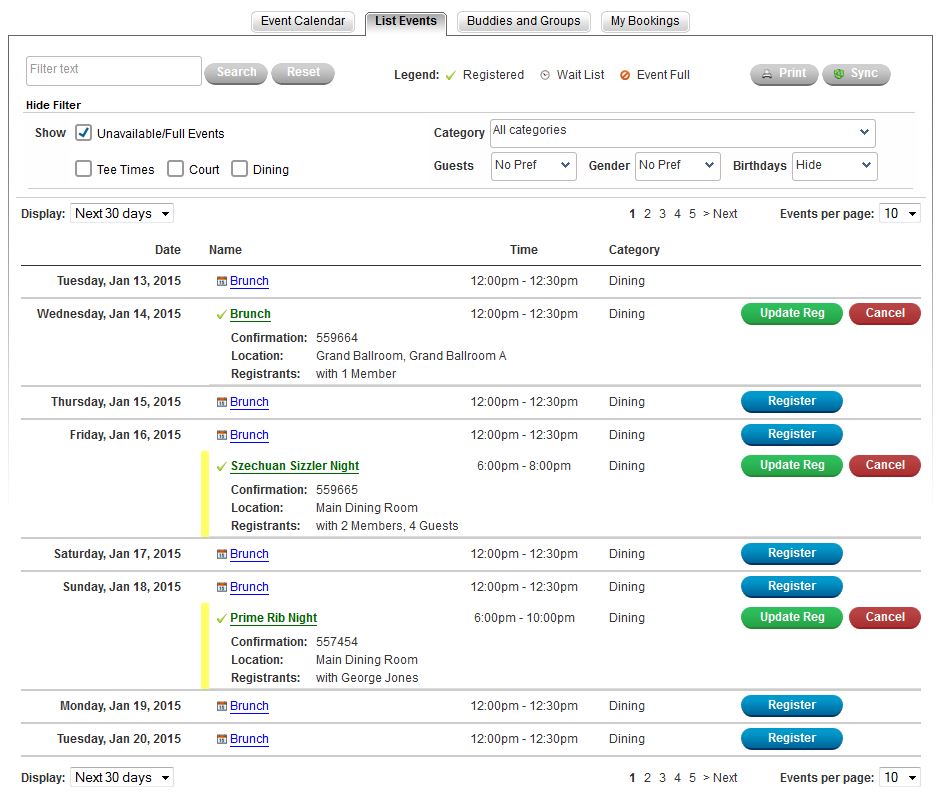This screenshot has width=942, height=806.
Task: Register for Thursday Jan 15 Brunch
Action: coord(791,402)
